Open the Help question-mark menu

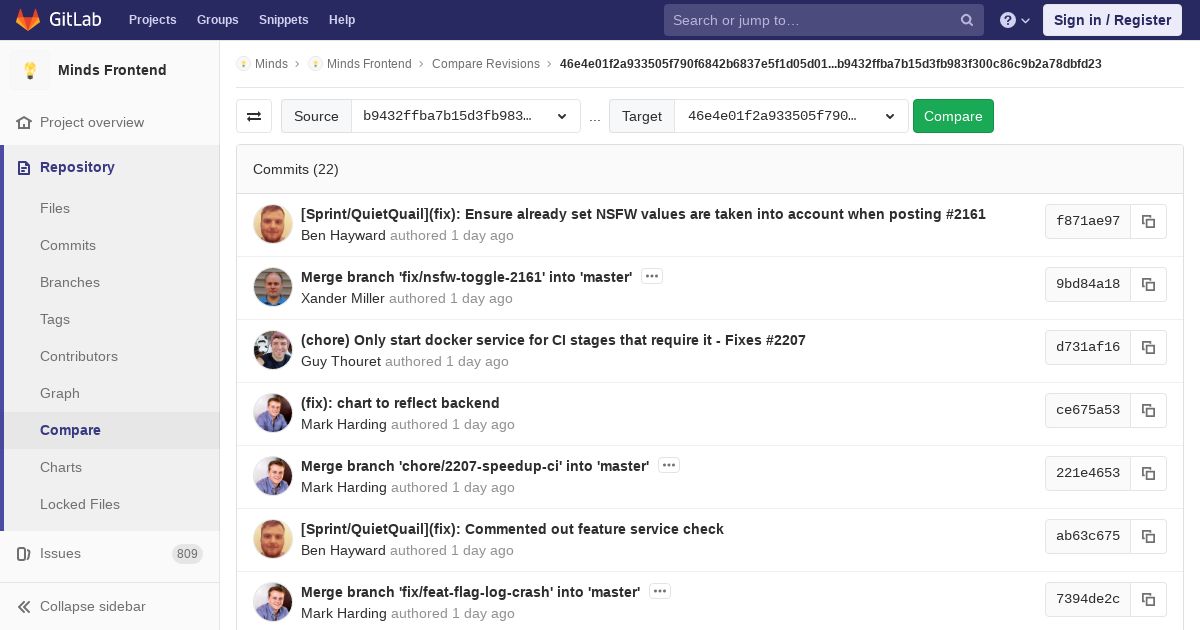coord(1015,20)
